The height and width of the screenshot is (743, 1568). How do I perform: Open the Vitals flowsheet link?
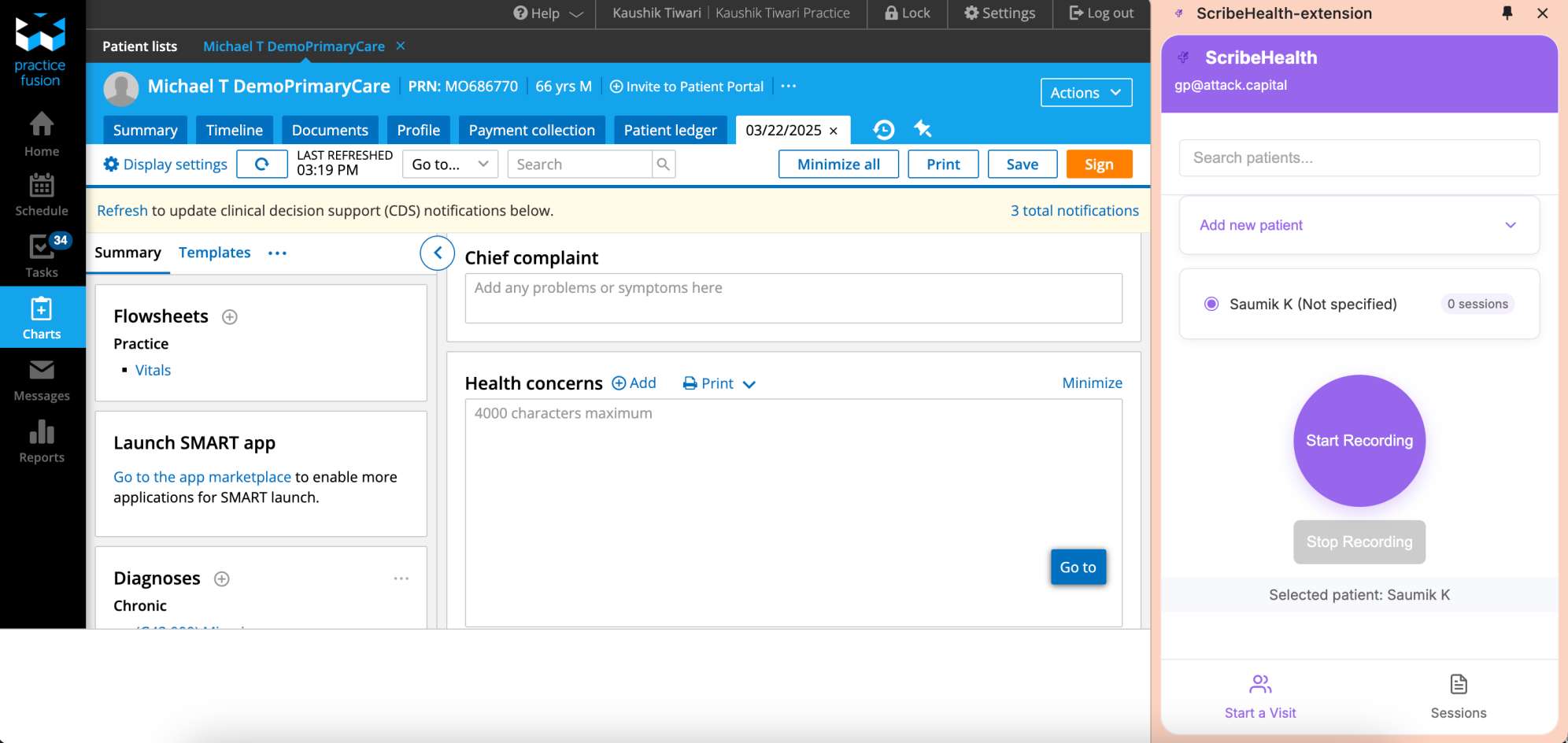(x=153, y=370)
